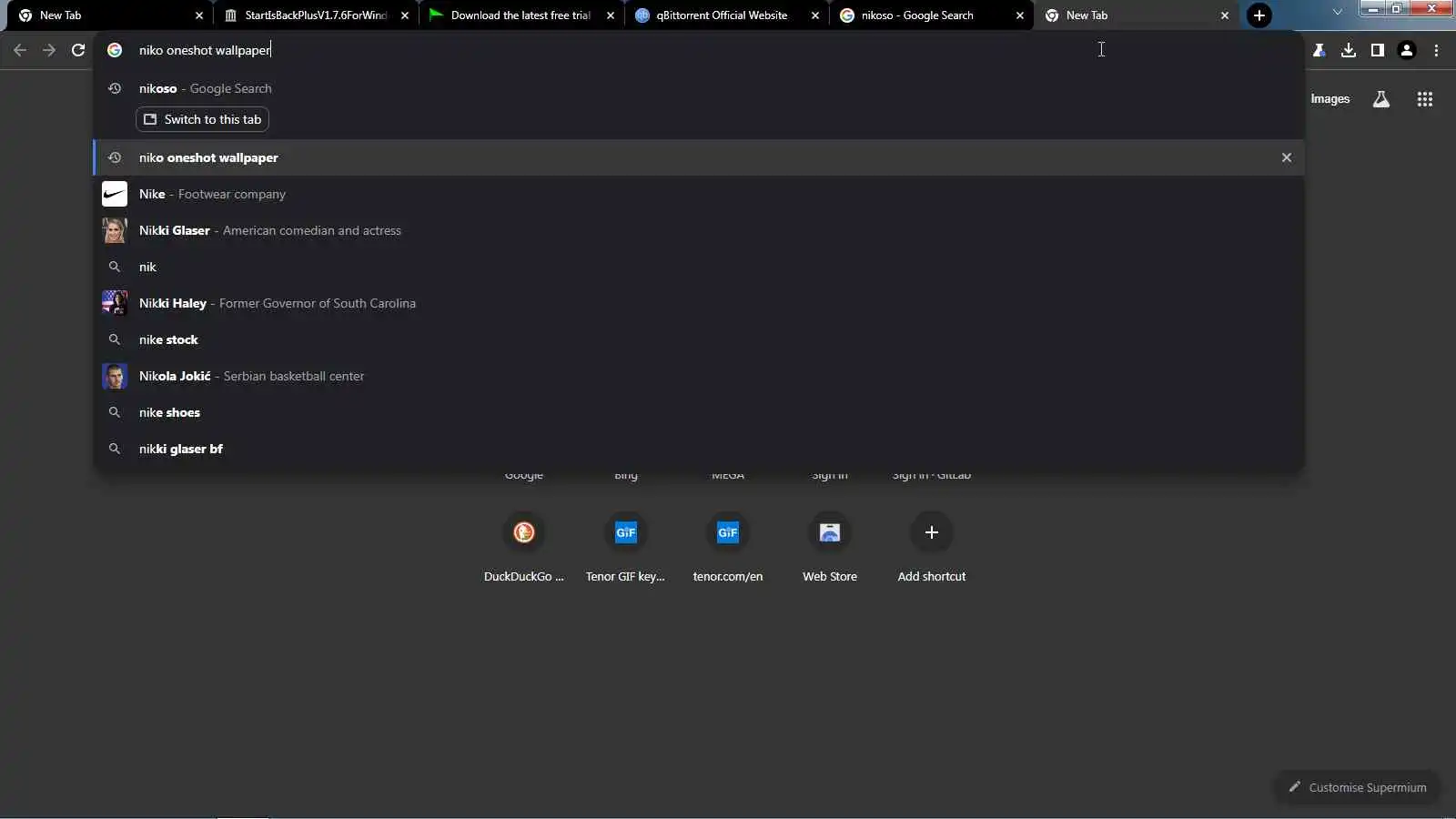
Task: Choose the nikki glaser bf suggestion
Action: (699, 449)
